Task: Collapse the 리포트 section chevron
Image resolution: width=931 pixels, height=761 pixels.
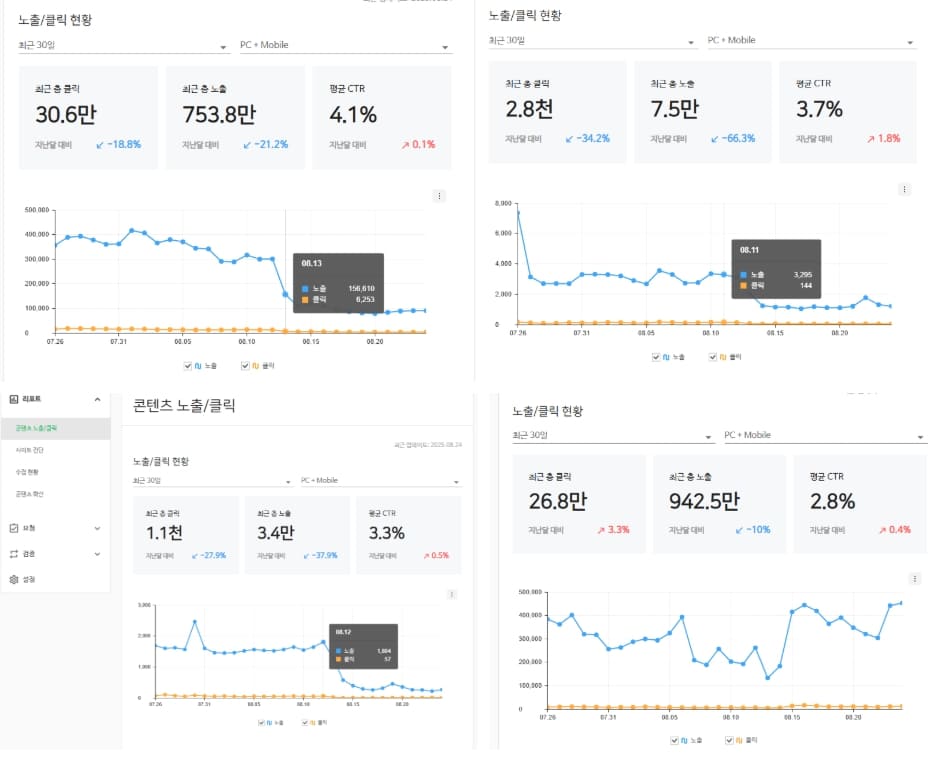Action: coord(97,399)
